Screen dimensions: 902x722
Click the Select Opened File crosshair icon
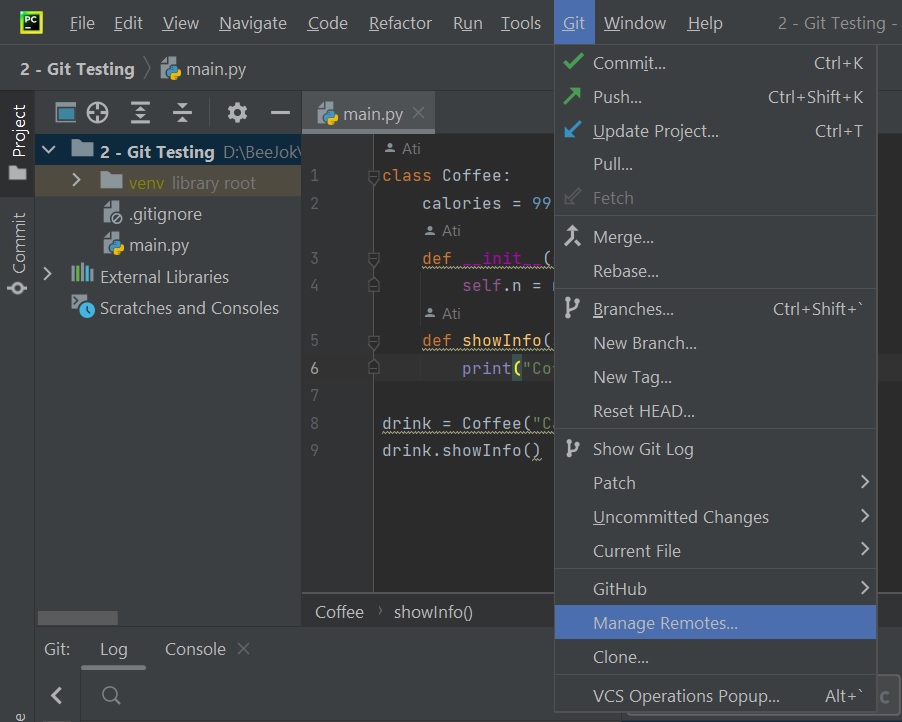pos(97,113)
